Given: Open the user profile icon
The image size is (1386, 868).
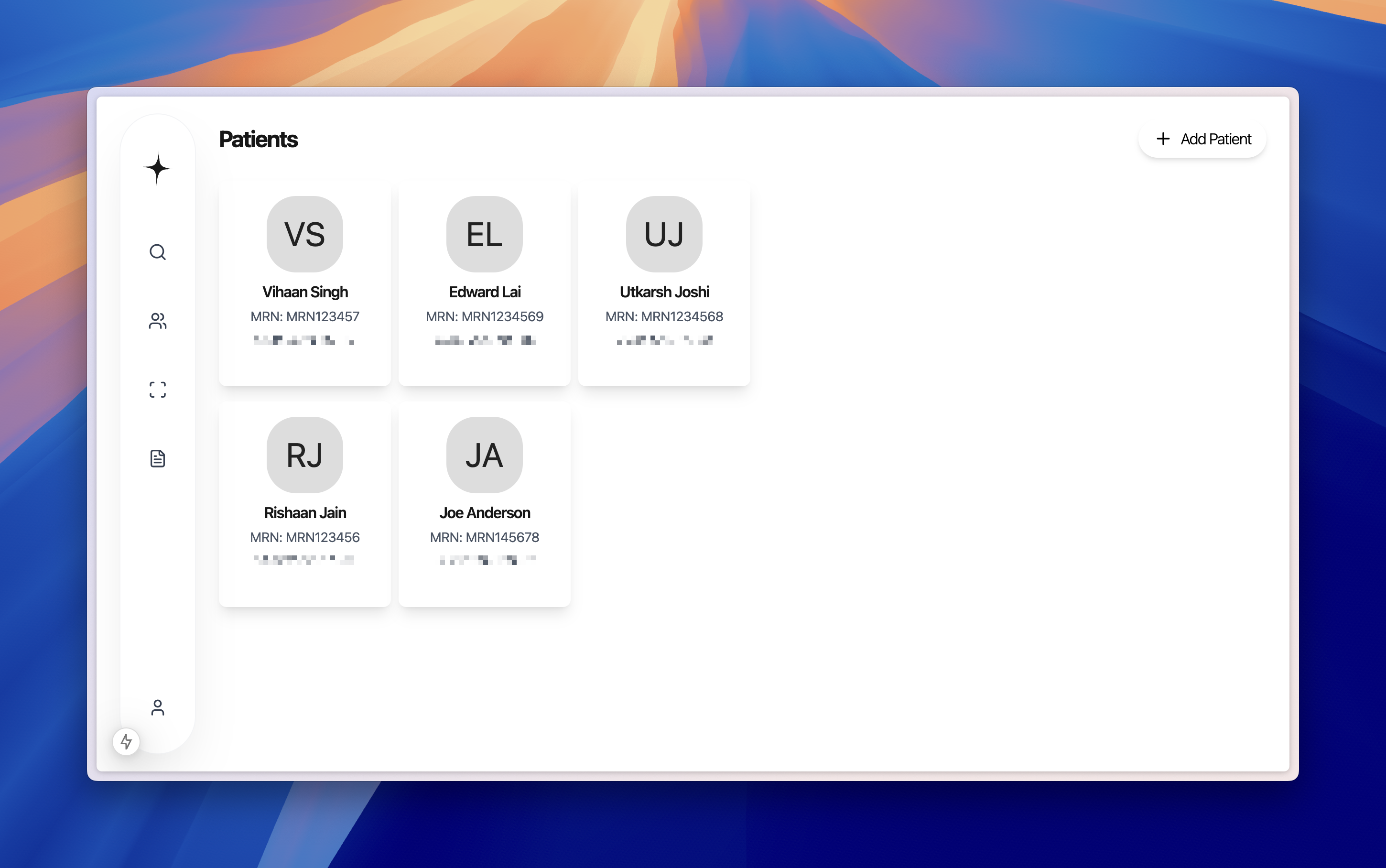Looking at the screenshot, I should pos(157,707).
